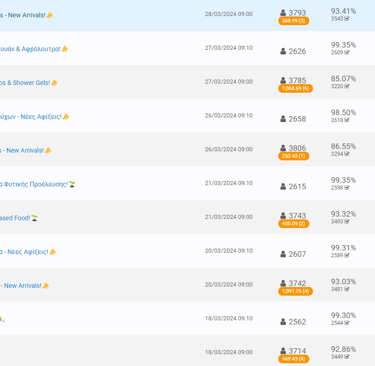Click the date 18/03/2024 09:00
Viewport: 375px width, 366px height.
tap(229, 352)
